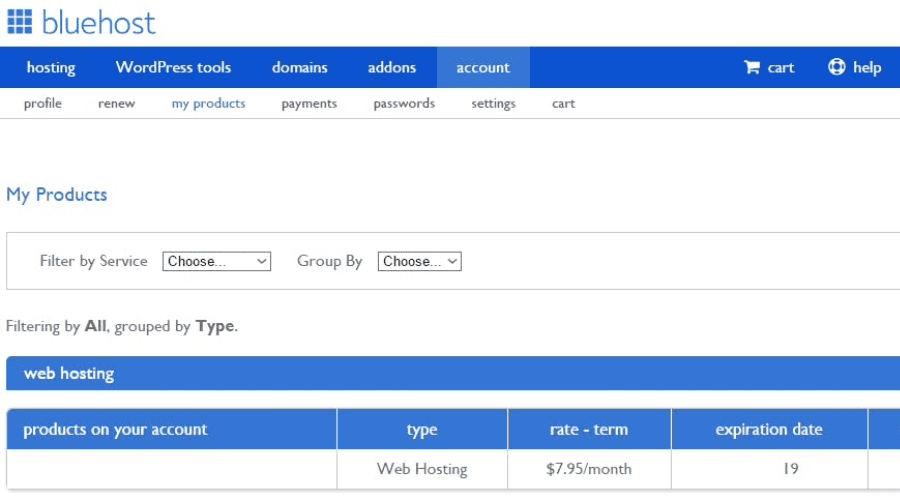Click the shopping cart icon in navbar
The image size is (900, 500).
point(752,67)
